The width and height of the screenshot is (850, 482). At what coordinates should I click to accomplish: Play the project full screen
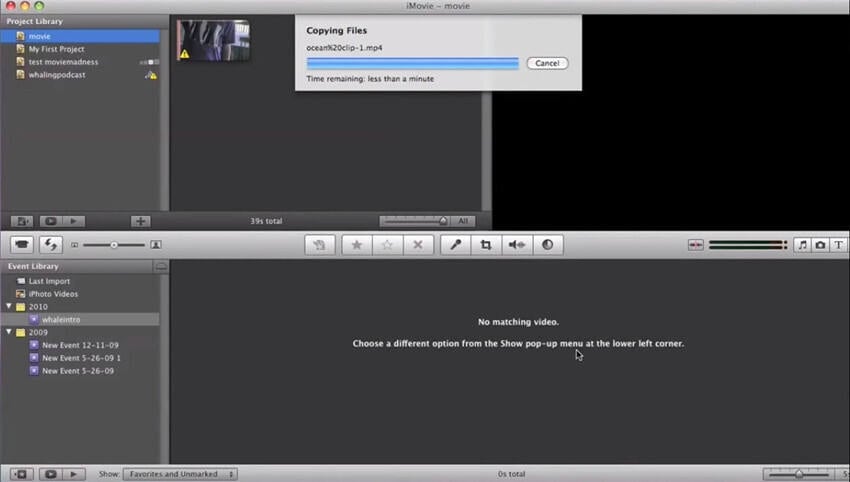(x=50, y=221)
